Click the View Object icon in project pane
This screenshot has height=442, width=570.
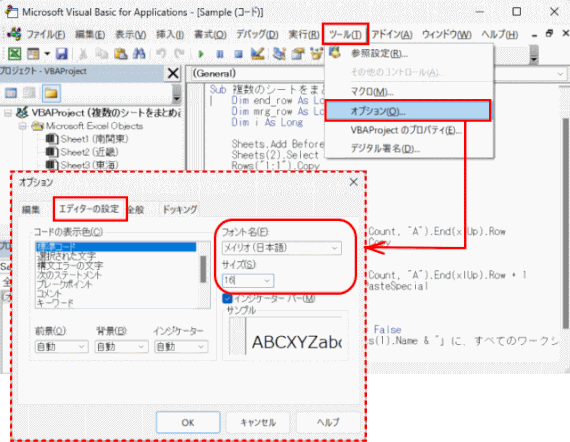point(29,93)
